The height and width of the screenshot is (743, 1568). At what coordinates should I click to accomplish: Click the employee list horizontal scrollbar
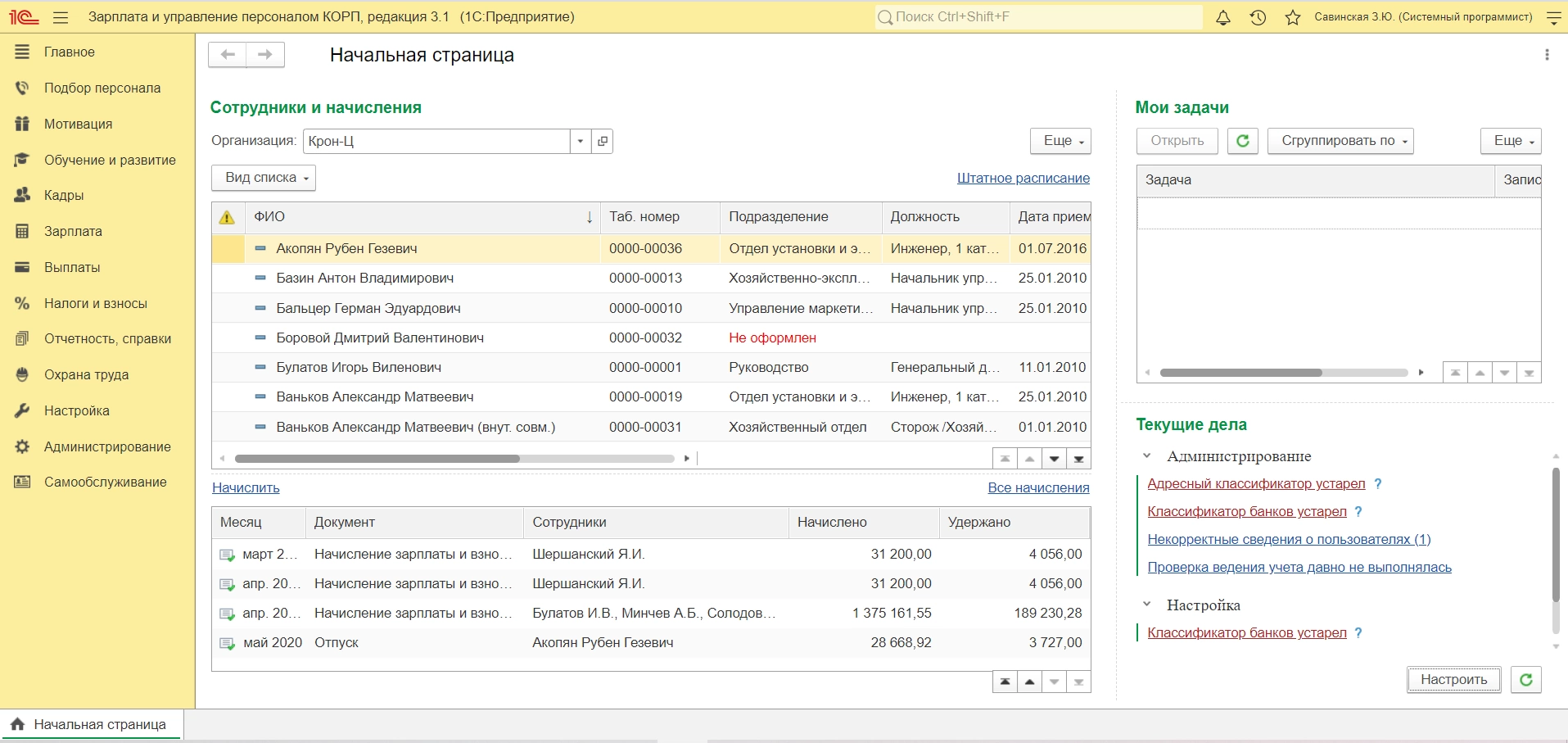click(377, 459)
